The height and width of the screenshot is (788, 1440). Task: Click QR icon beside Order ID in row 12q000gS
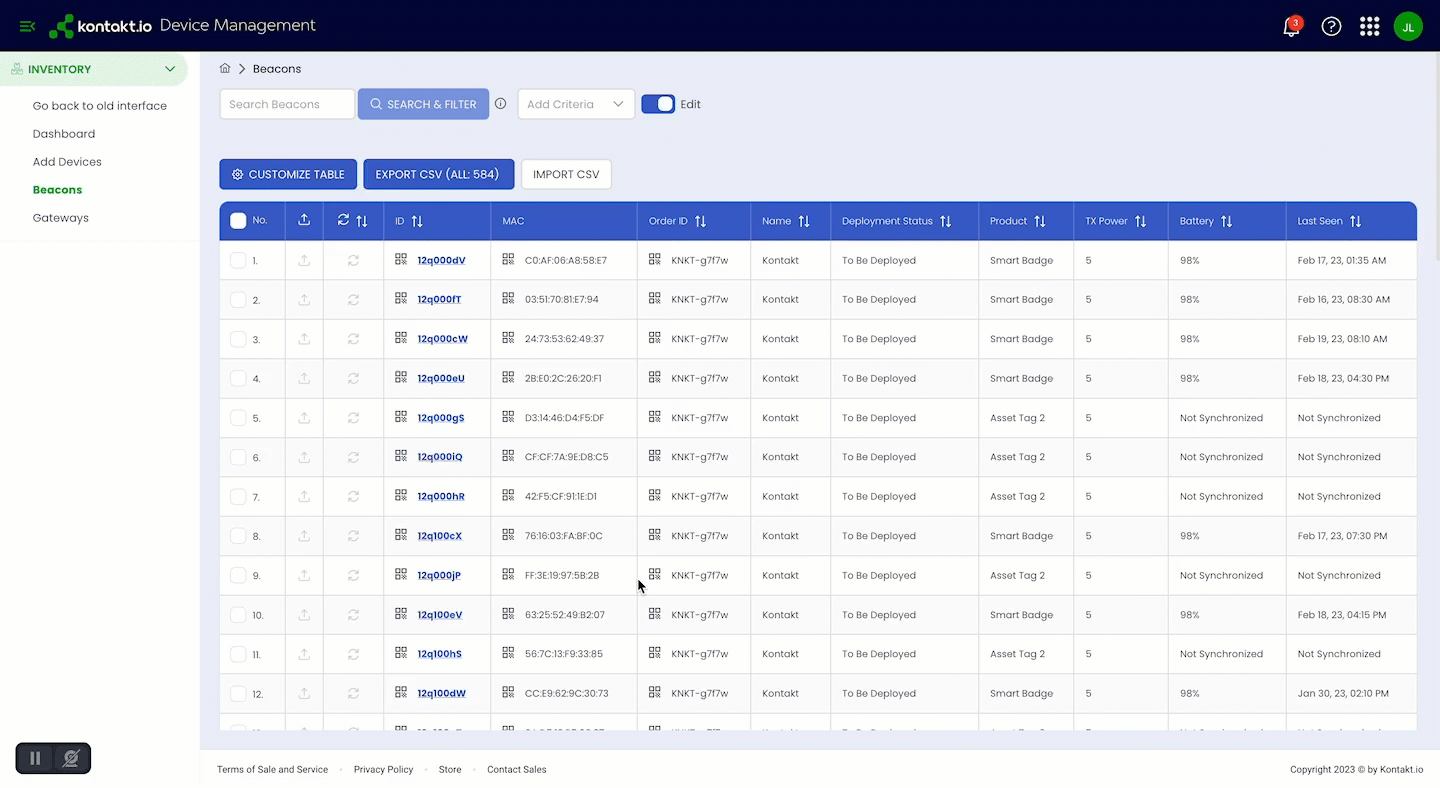pyautogui.click(x=655, y=417)
